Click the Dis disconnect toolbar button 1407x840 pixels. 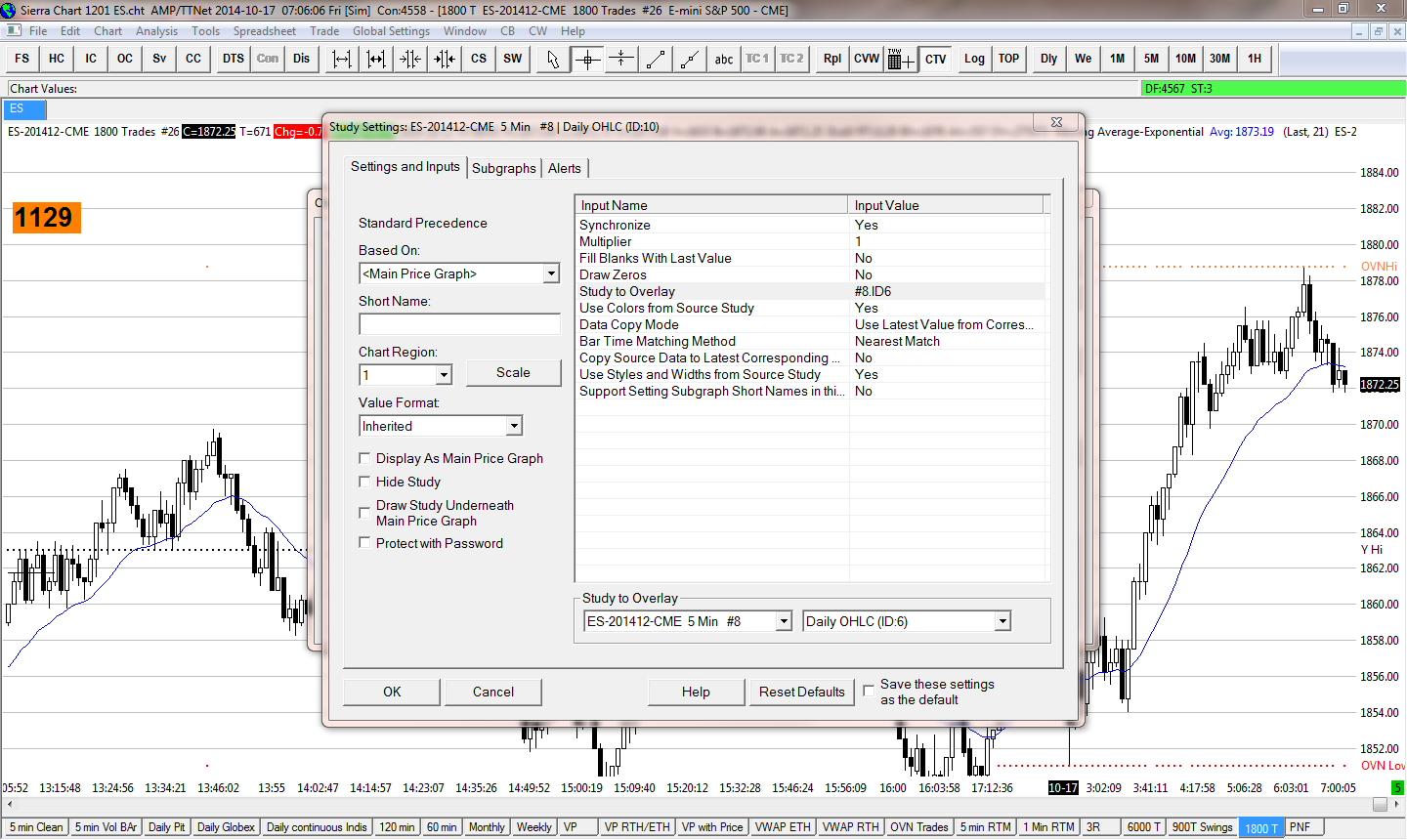coord(302,59)
